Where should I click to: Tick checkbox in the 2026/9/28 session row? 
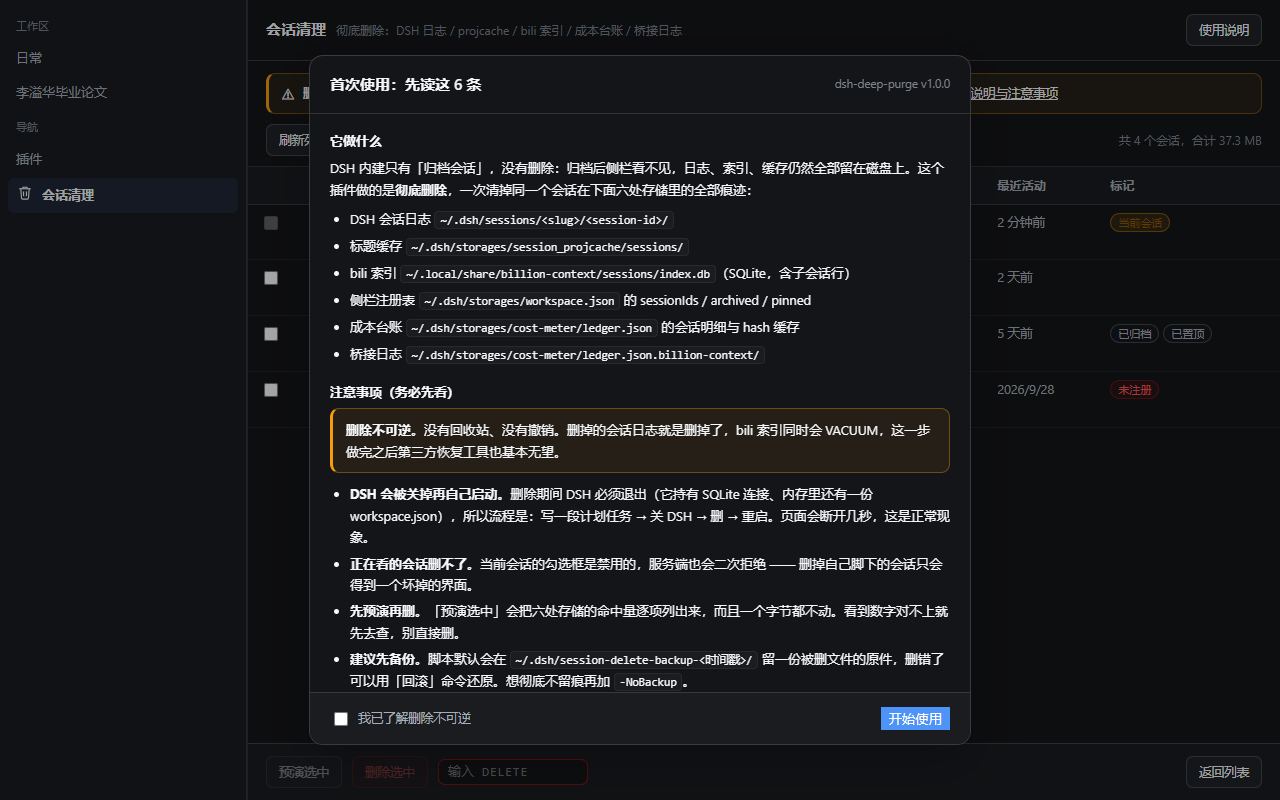[271, 390]
